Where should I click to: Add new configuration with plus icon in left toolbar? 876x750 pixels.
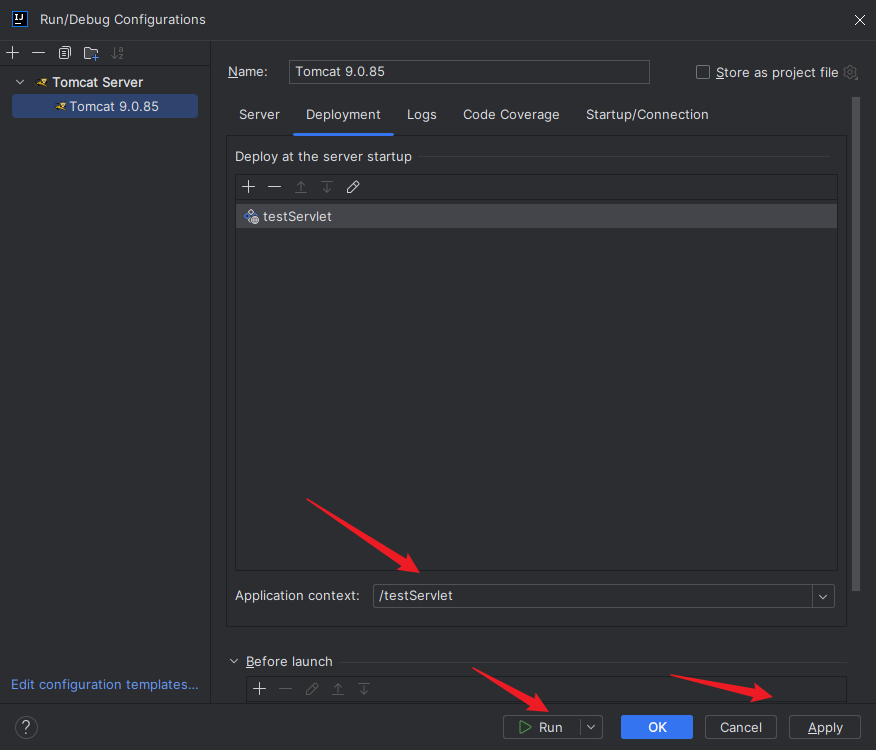pos(12,53)
